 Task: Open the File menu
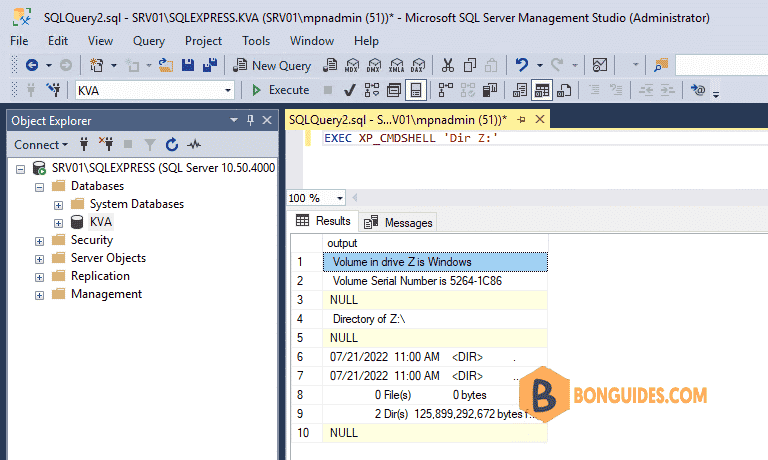pyautogui.click(x=19, y=41)
